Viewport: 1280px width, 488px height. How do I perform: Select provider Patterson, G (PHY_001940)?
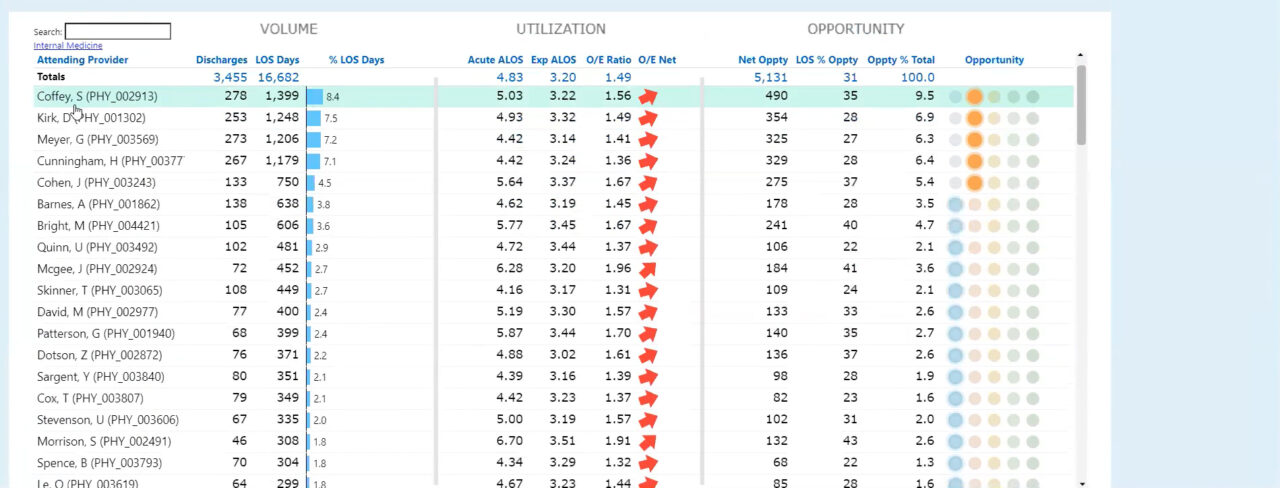coord(106,334)
